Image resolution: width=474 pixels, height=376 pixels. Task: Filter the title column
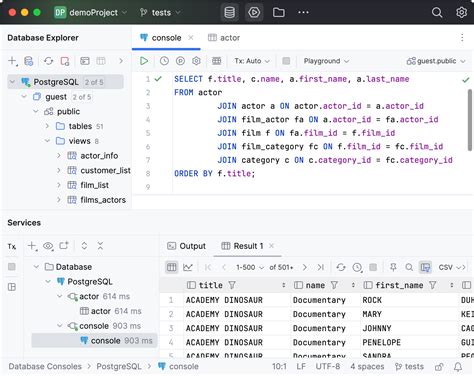tap(232, 285)
